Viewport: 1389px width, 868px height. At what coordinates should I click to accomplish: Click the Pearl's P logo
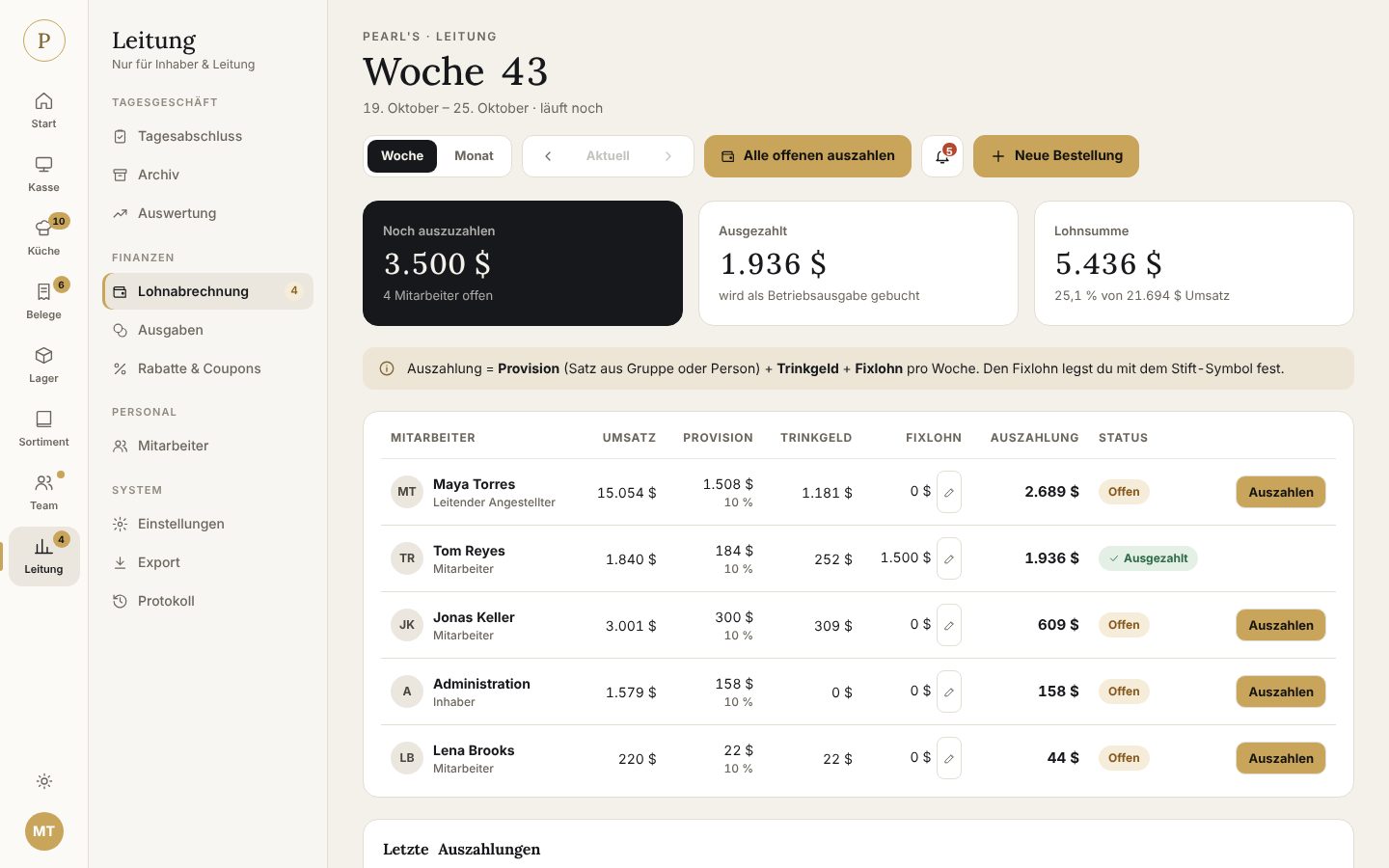pyautogui.click(x=44, y=41)
